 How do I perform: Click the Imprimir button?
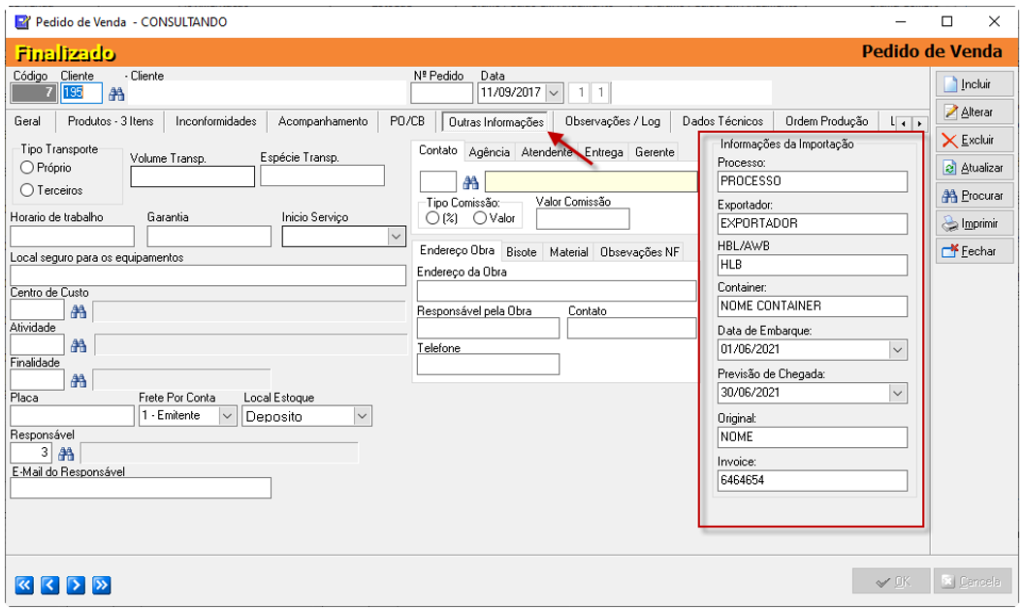(974, 224)
